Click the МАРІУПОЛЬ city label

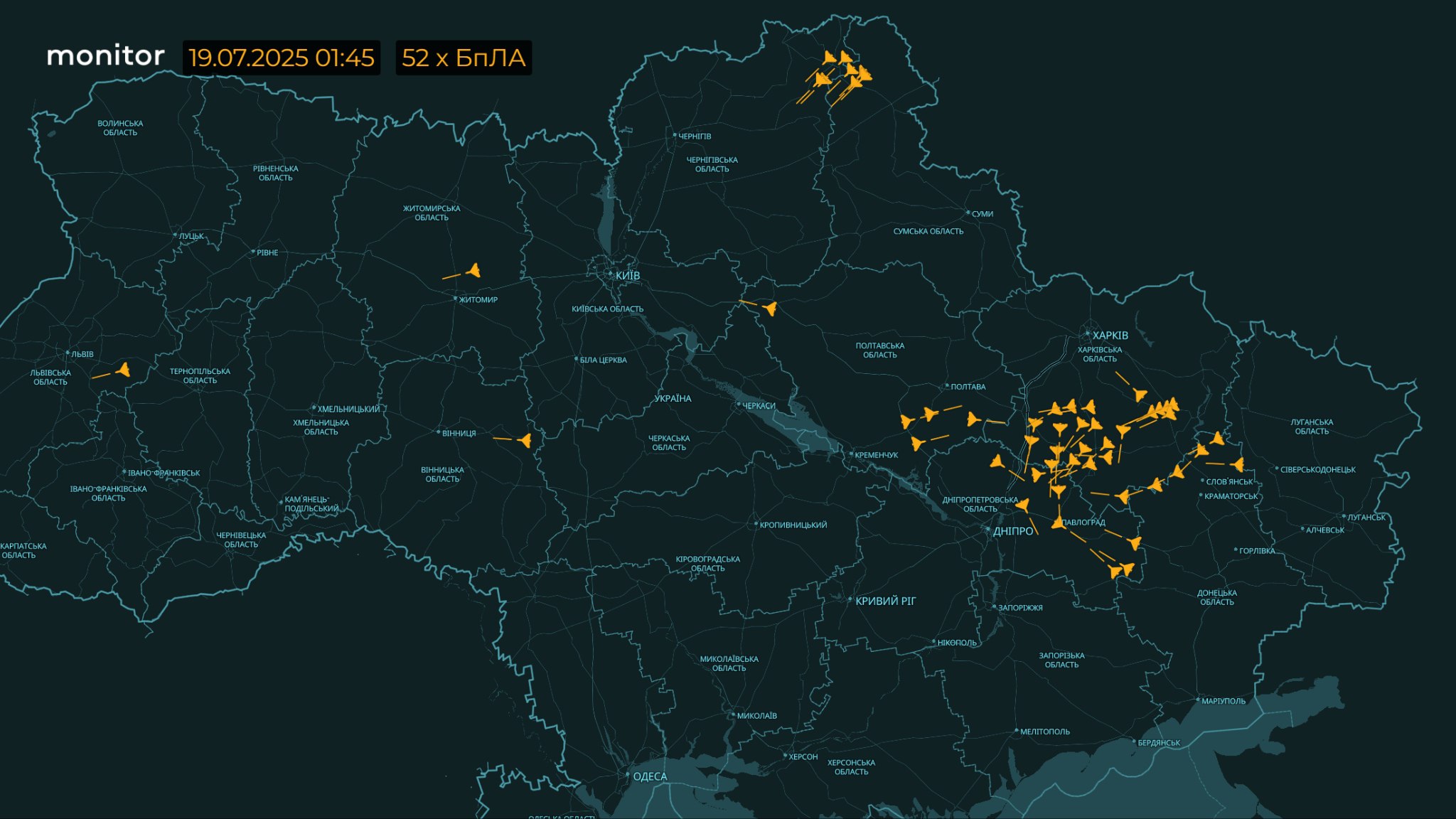point(1223,701)
